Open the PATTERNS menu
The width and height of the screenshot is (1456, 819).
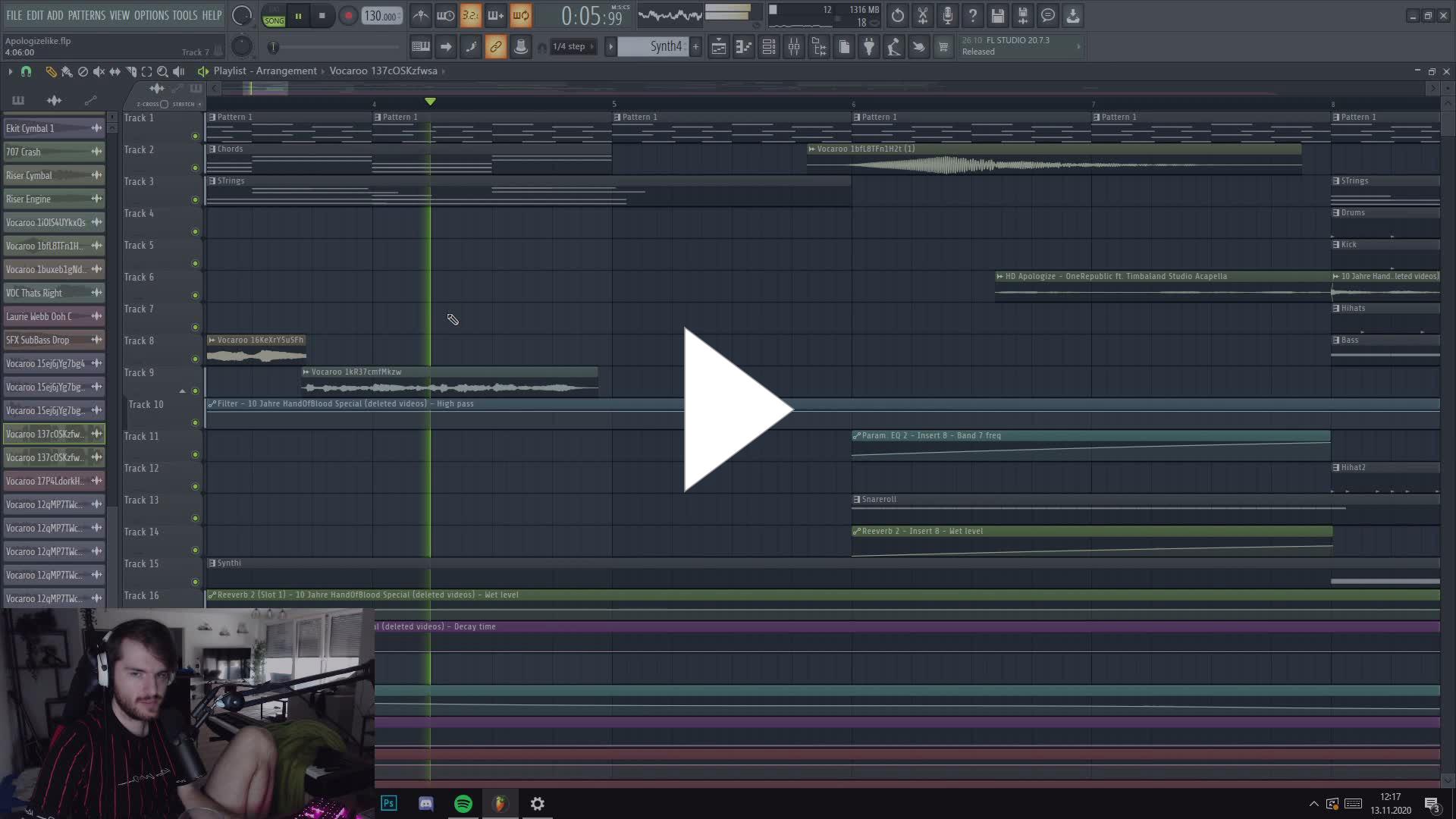[86, 15]
